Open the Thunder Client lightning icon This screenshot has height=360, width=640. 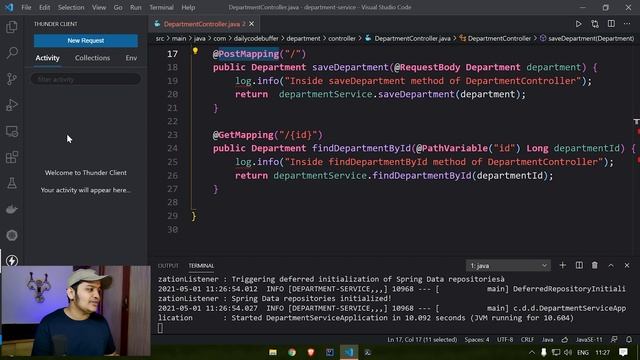(x=12, y=261)
